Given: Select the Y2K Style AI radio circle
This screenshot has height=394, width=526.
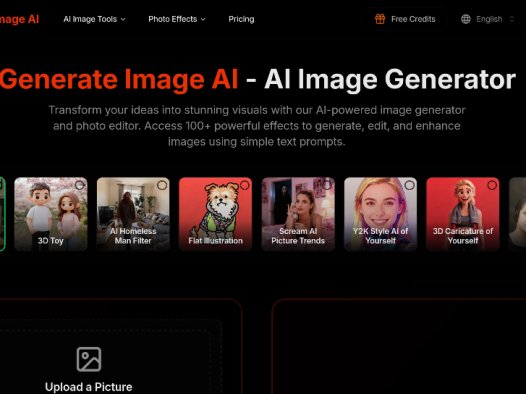Looking at the screenshot, I should 409,185.
